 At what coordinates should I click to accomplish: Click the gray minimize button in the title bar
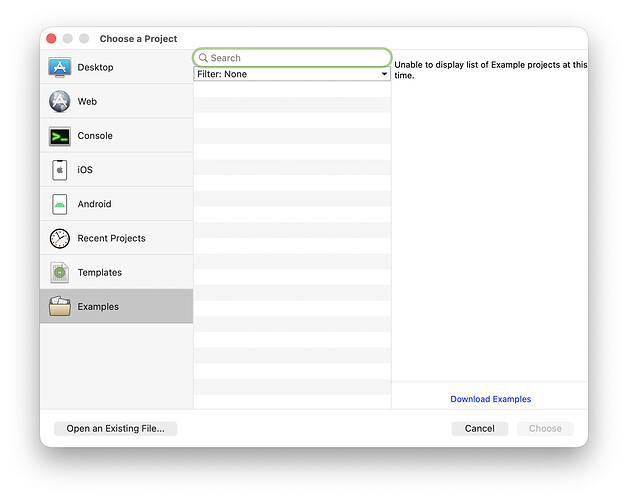point(68,38)
